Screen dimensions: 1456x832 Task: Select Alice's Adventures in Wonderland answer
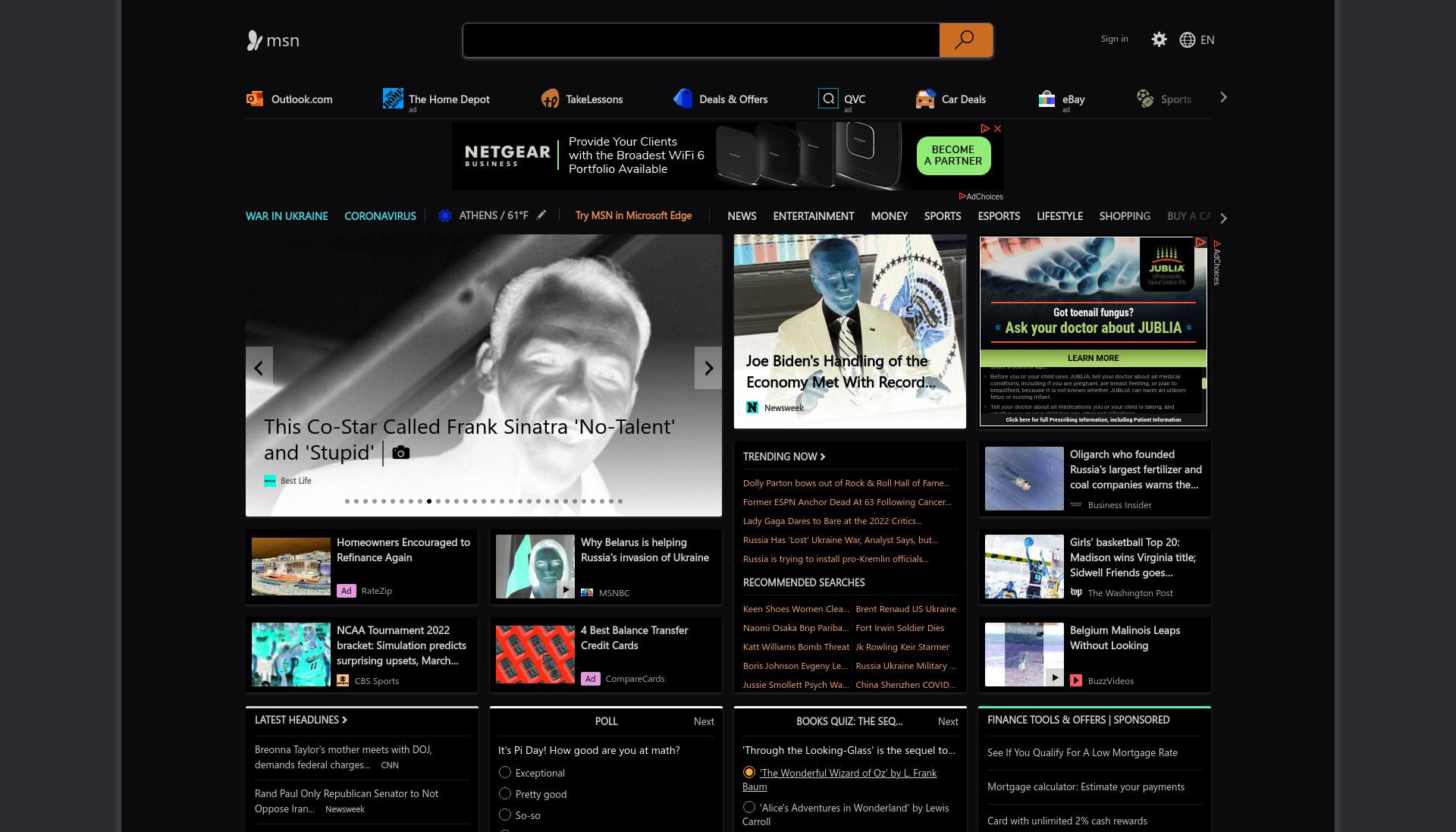[749, 807]
